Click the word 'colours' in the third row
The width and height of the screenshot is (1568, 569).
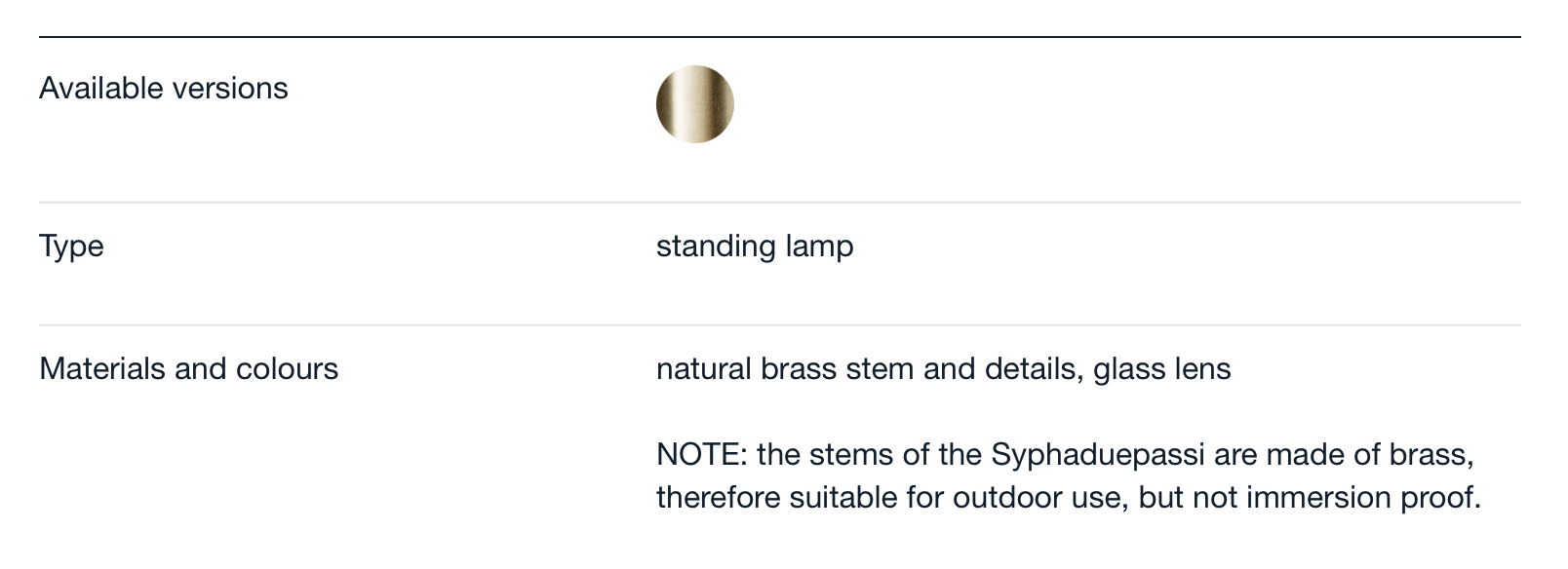(x=290, y=369)
